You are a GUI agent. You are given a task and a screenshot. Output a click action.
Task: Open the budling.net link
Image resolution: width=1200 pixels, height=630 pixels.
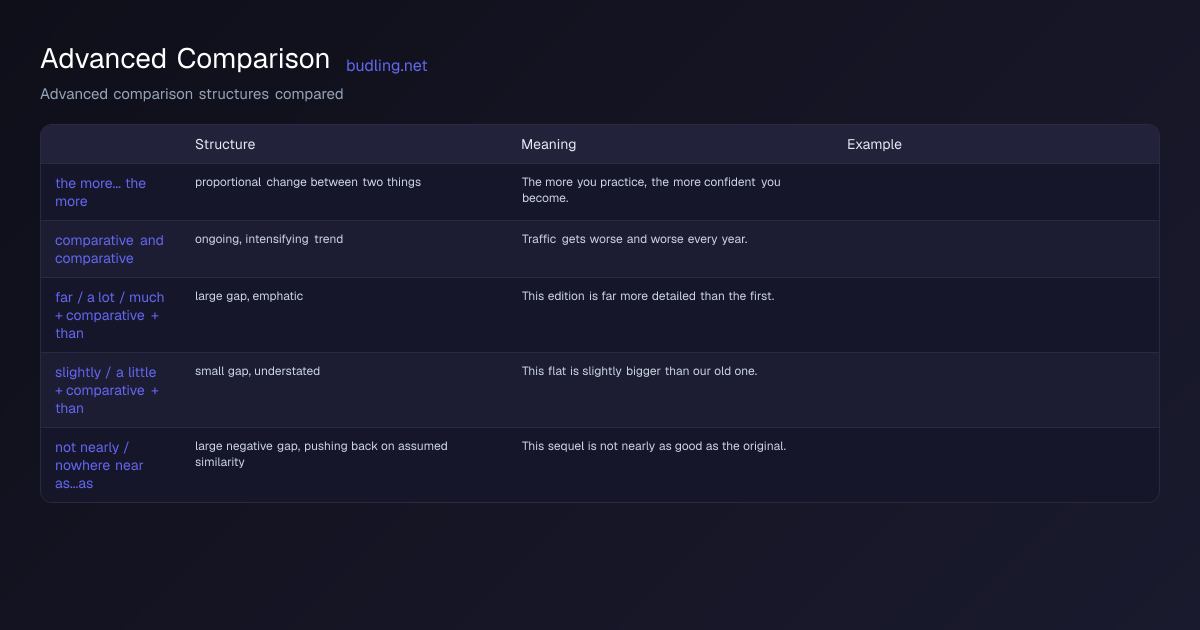coord(386,66)
